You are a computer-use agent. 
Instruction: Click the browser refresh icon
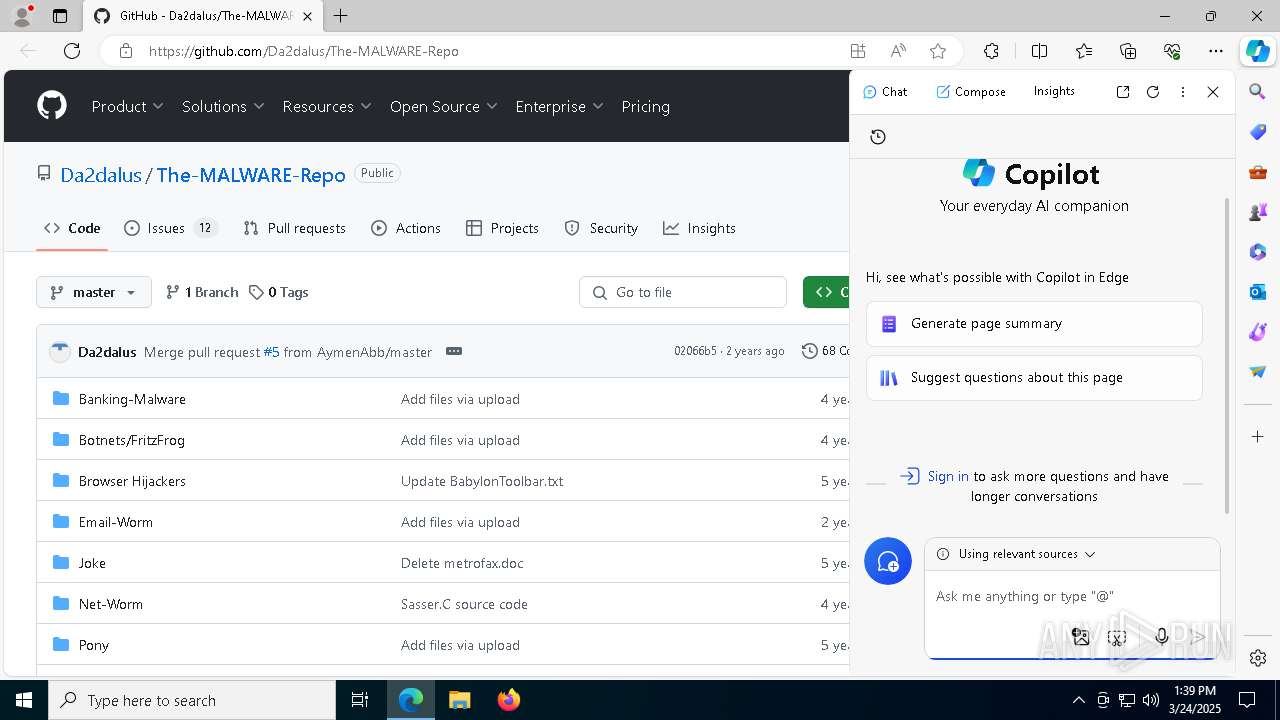(x=72, y=51)
